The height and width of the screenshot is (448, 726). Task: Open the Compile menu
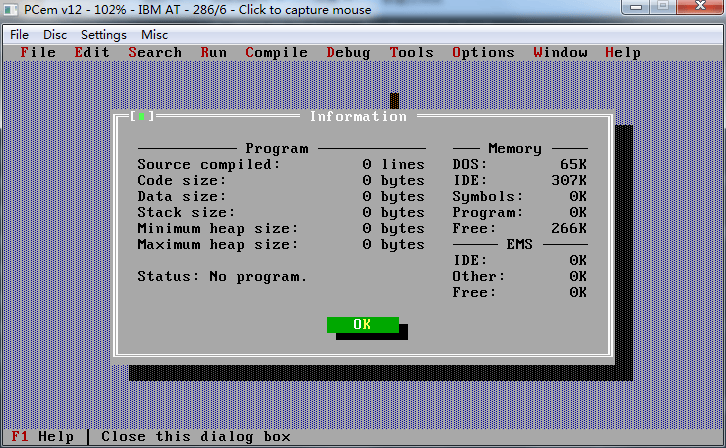[276, 53]
